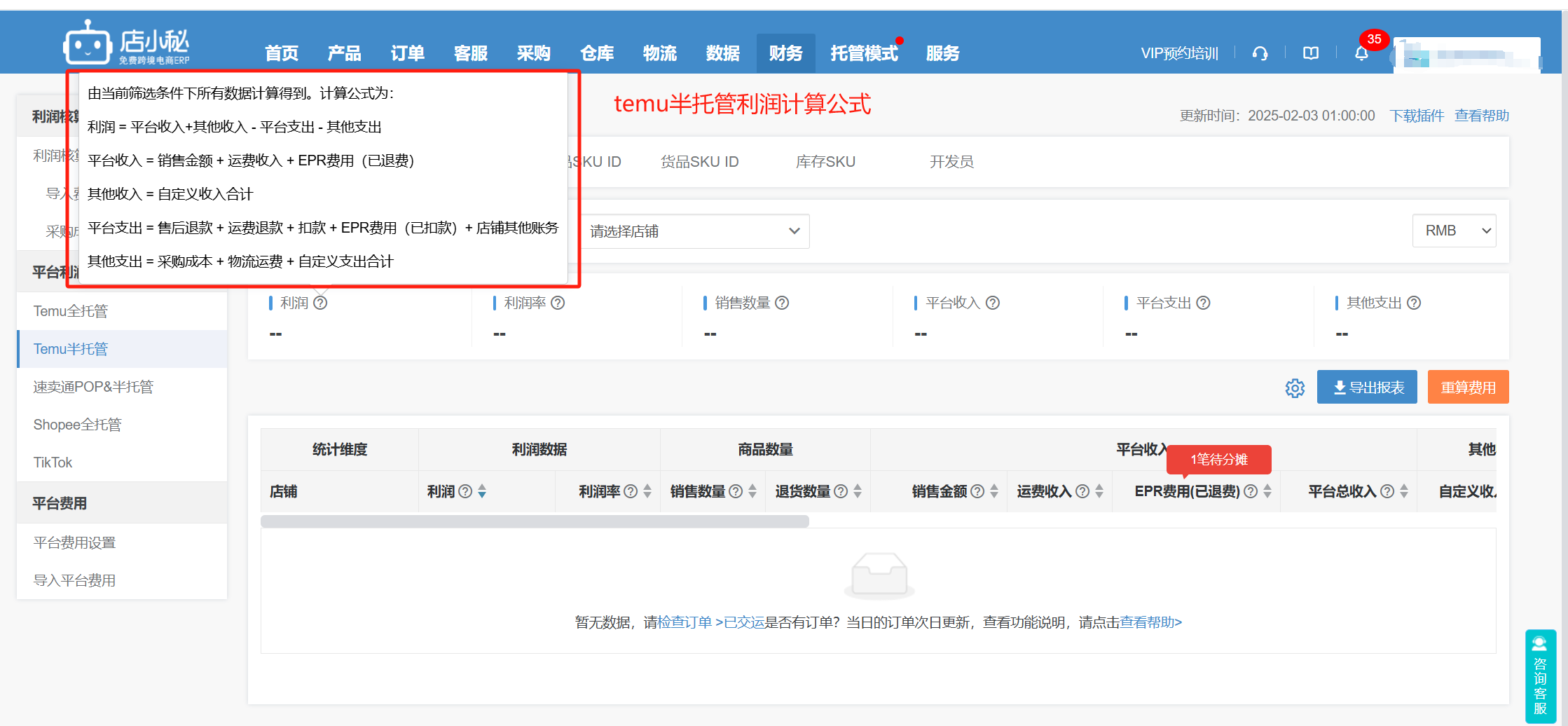Click help icon in 退货数量 column header
Image resolution: width=1568 pixels, height=726 pixels.
(x=841, y=491)
